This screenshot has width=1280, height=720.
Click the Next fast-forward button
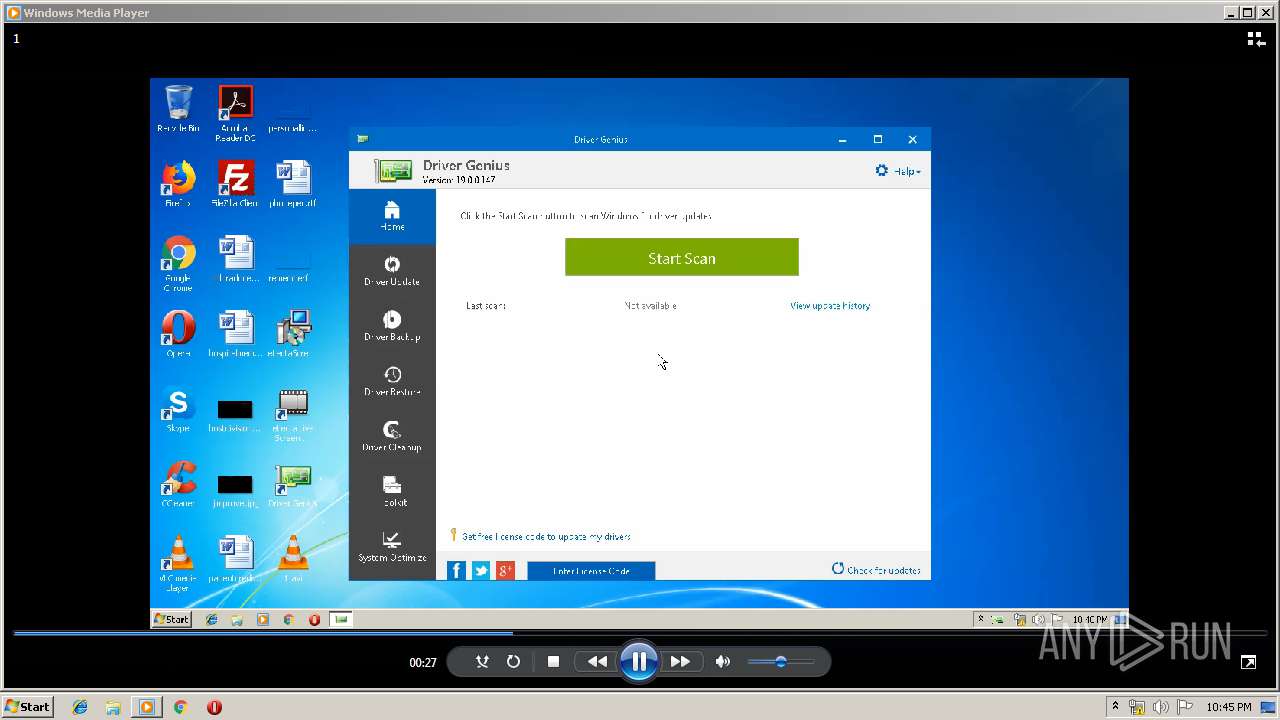coord(680,661)
